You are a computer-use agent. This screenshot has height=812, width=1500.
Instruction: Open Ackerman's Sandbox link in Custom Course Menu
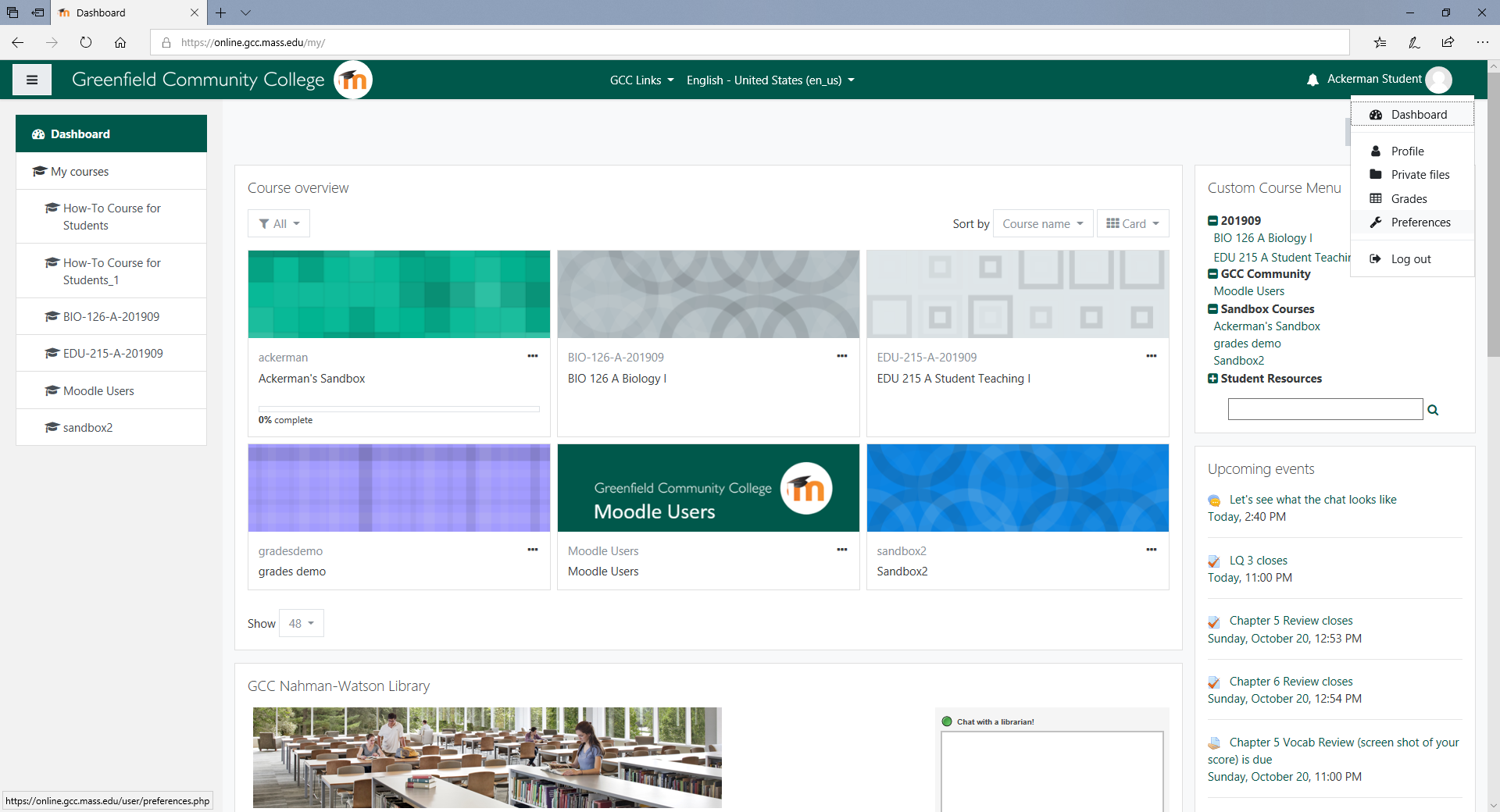tap(1266, 326)
